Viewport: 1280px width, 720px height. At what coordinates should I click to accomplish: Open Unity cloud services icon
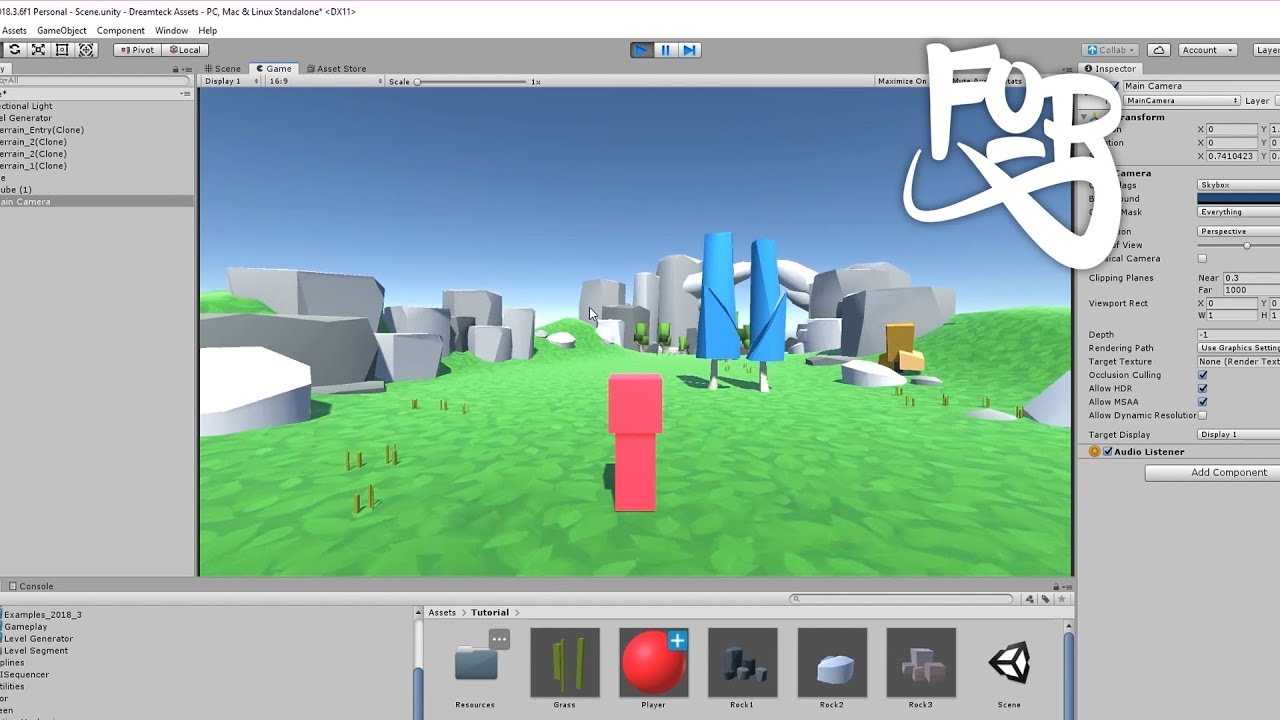click(x=1158, y=50)
